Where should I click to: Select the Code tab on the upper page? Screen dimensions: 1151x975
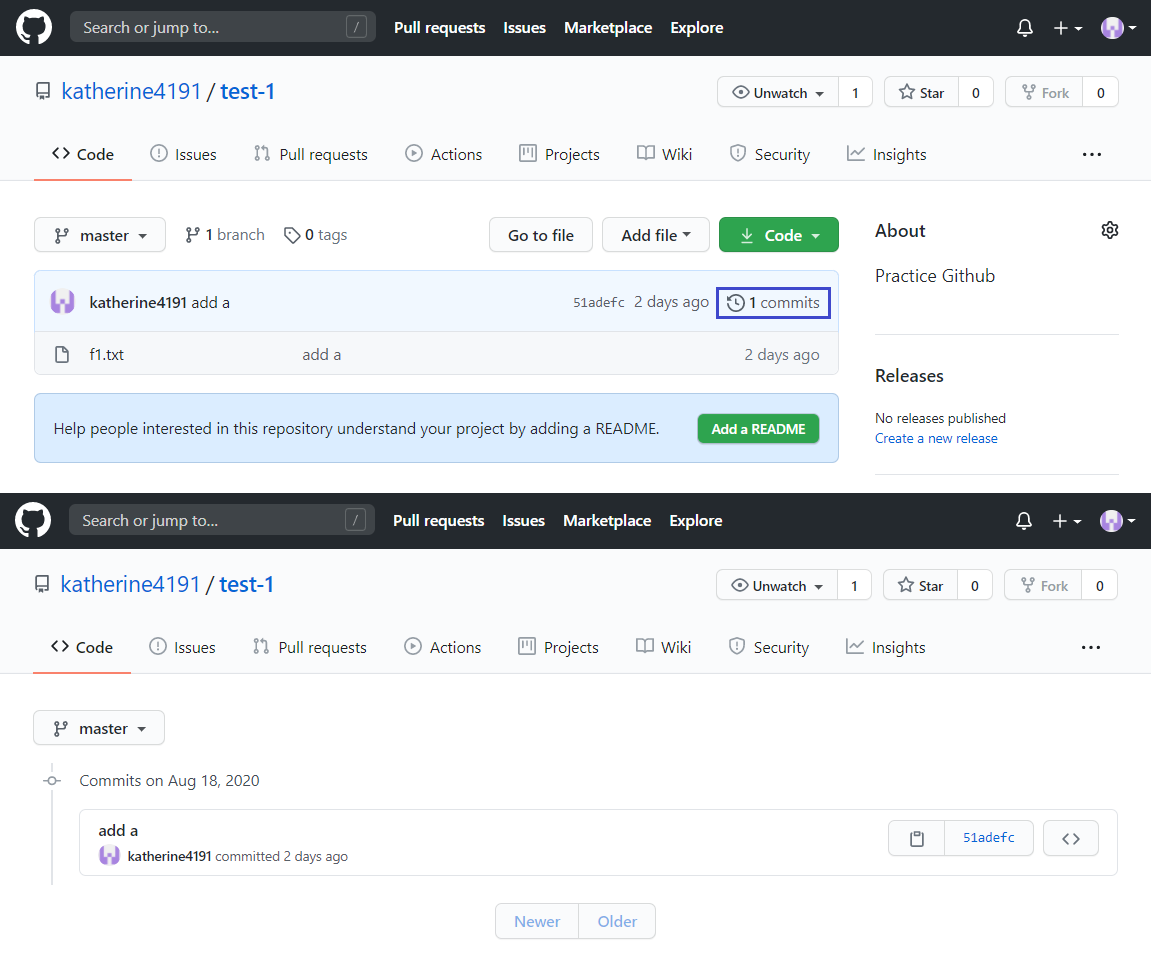point(83,154)
